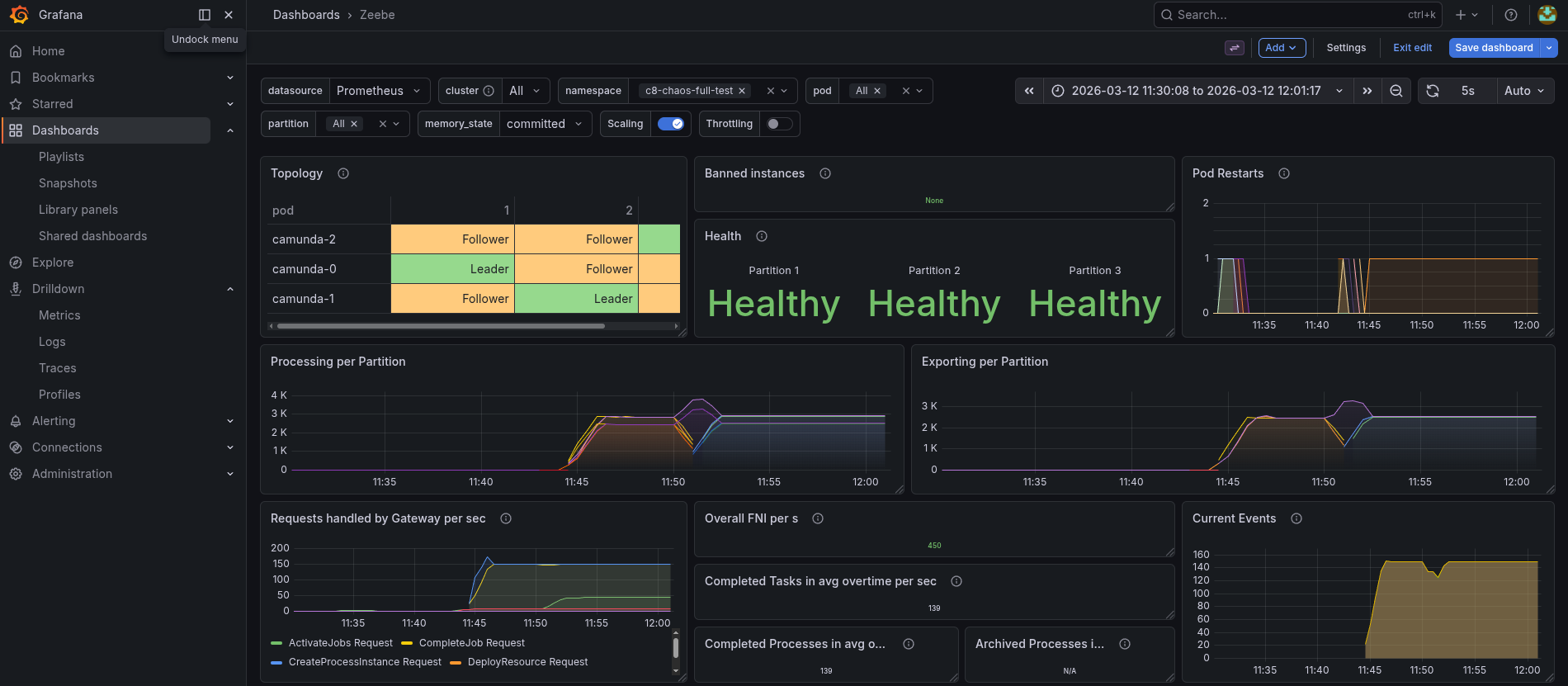Image resolution: width=1568 pixels, height=686 pixels.
Task: Open Explore from the sidebar
Action: (x=53, y=263)
